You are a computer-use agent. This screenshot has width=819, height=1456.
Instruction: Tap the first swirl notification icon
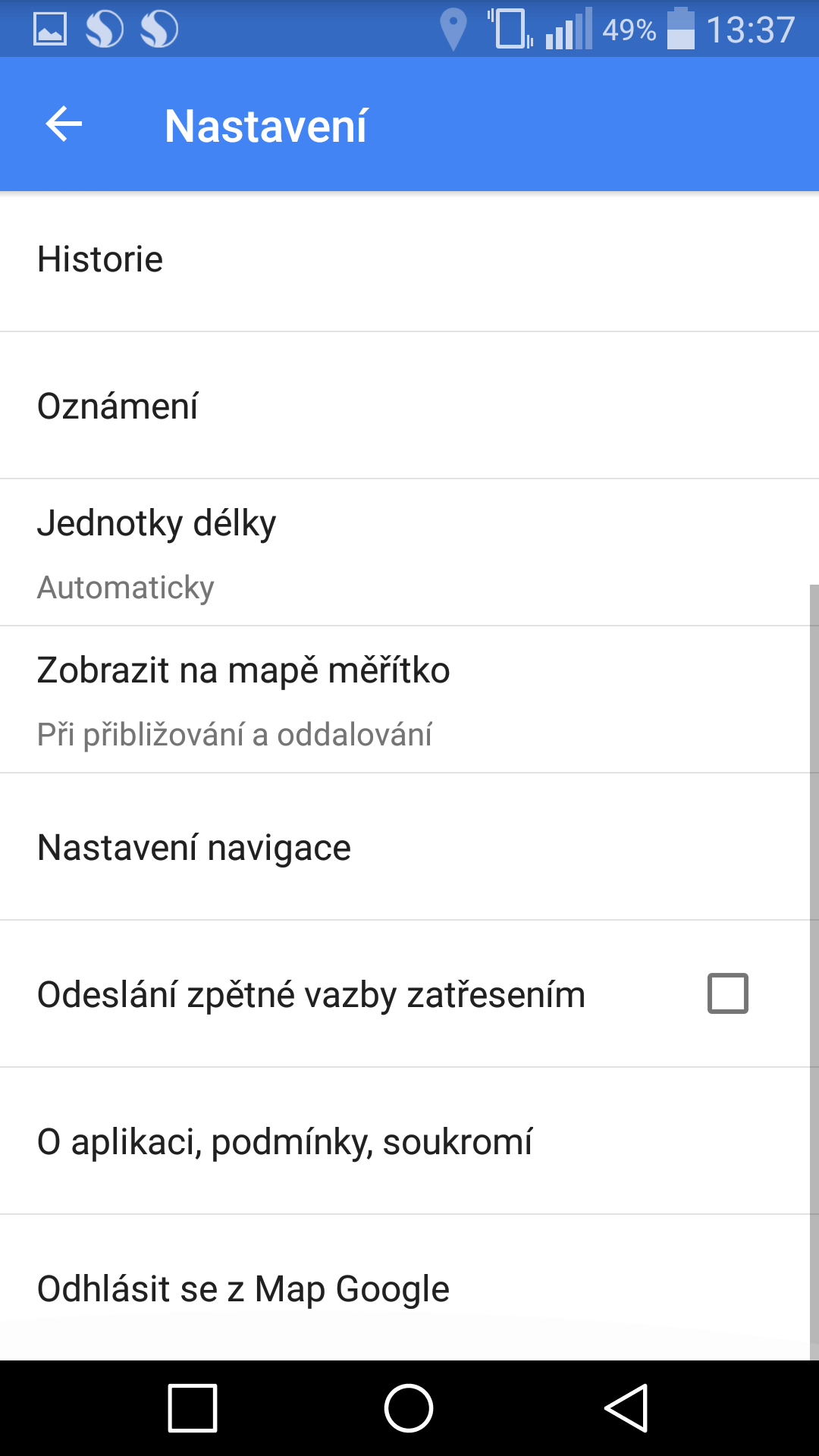click(104, 29)
